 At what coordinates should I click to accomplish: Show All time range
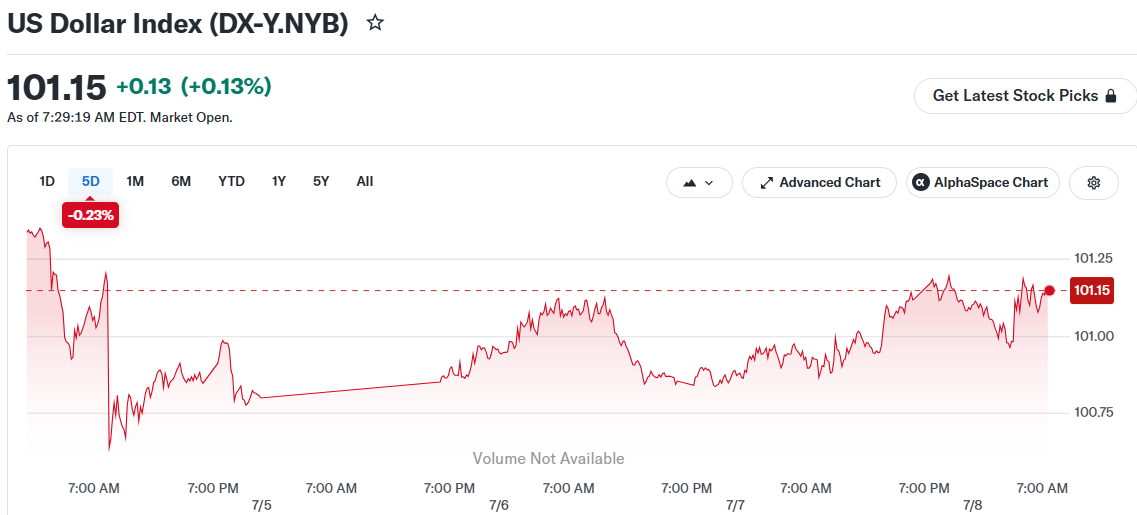pyautogui.click(x=365, y=181)
